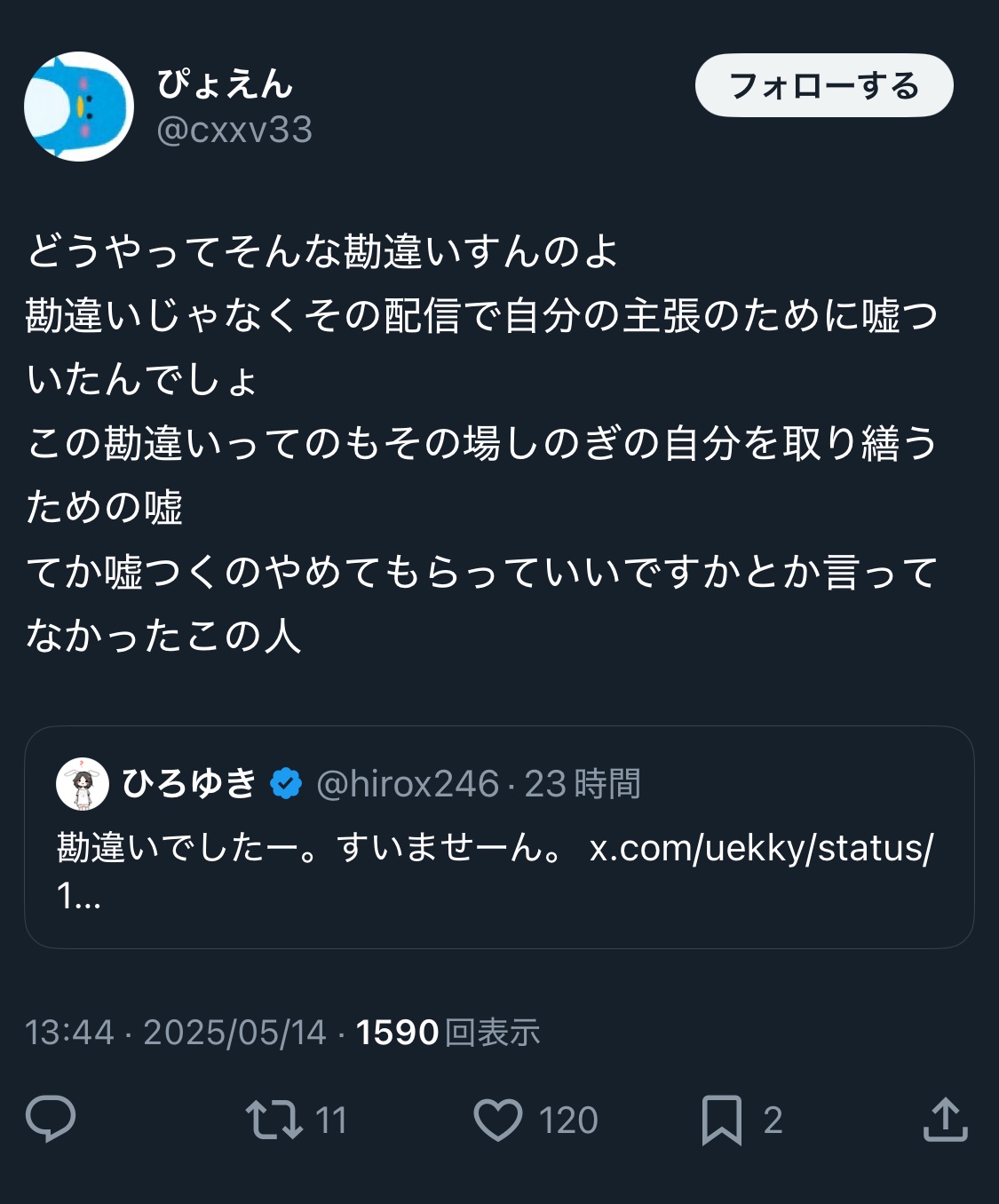
Task: Open ひろゆき's profile picture in quoted tweet
Action: [x=82, y=784]
